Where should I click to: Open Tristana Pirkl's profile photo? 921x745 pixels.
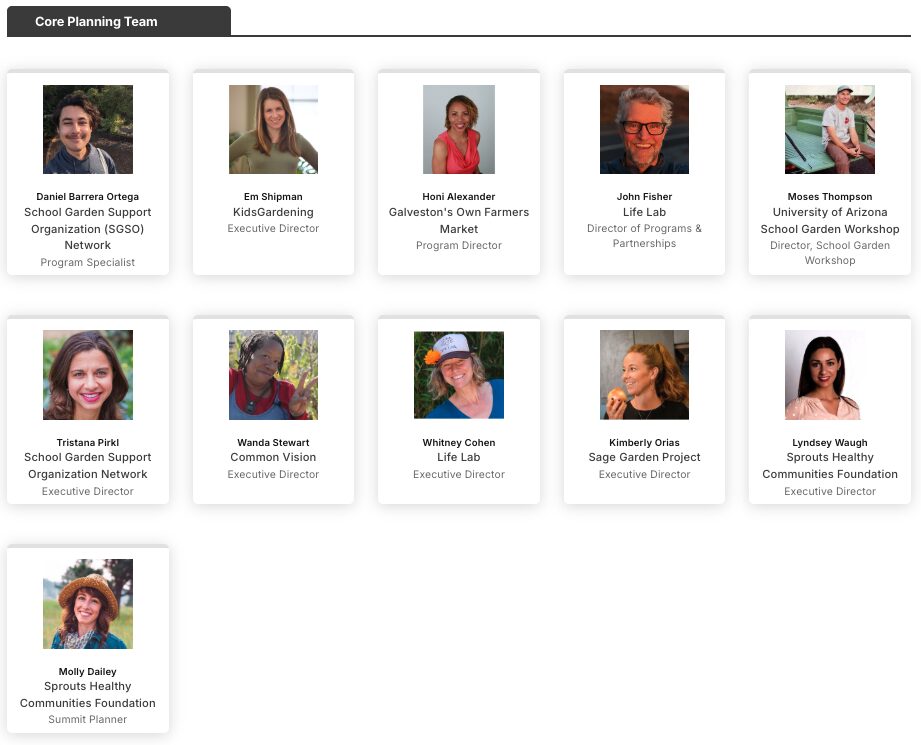[88, 375]
